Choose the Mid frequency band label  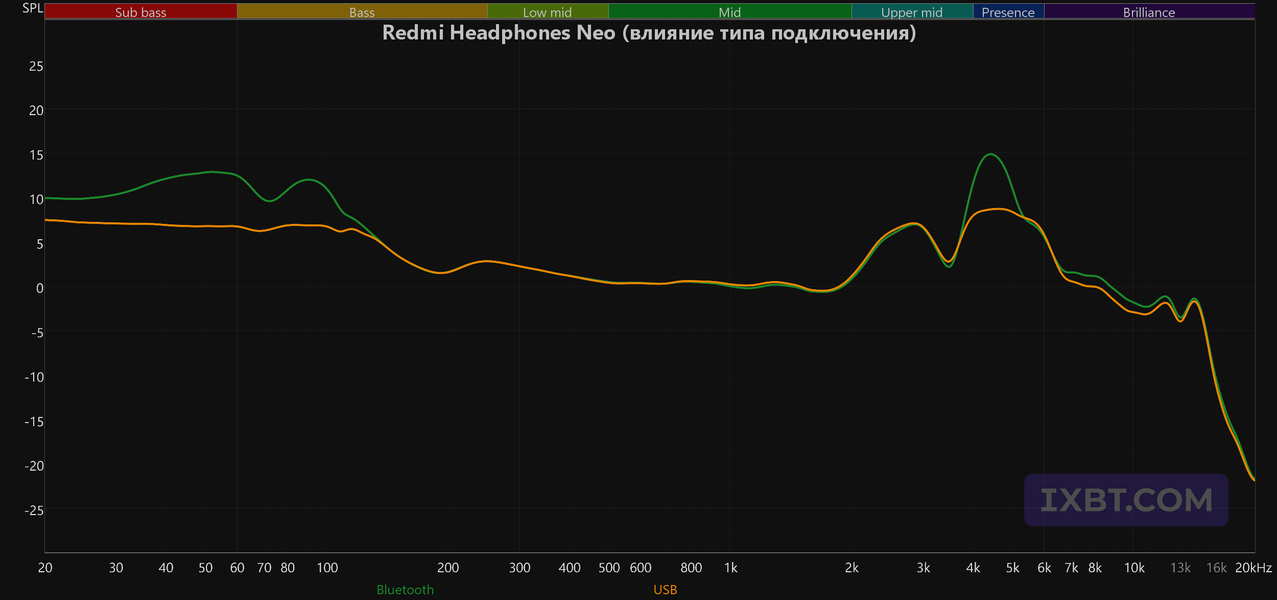[x=730, y=12]
